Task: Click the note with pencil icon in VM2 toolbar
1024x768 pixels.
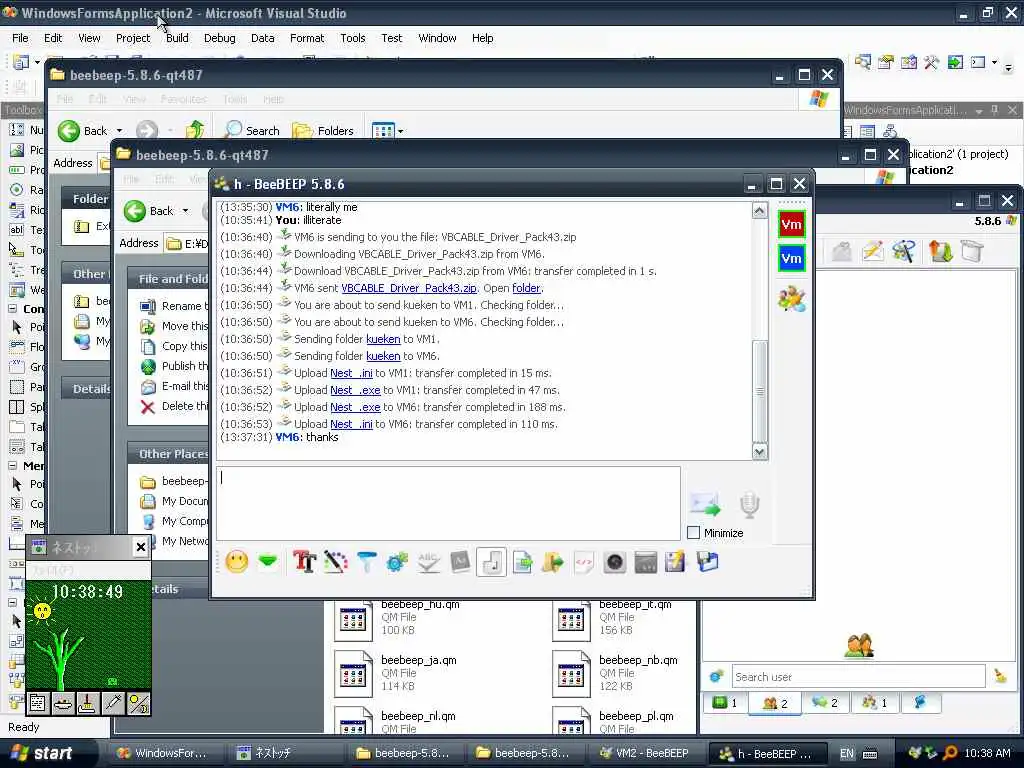Action: coord(872,251)
